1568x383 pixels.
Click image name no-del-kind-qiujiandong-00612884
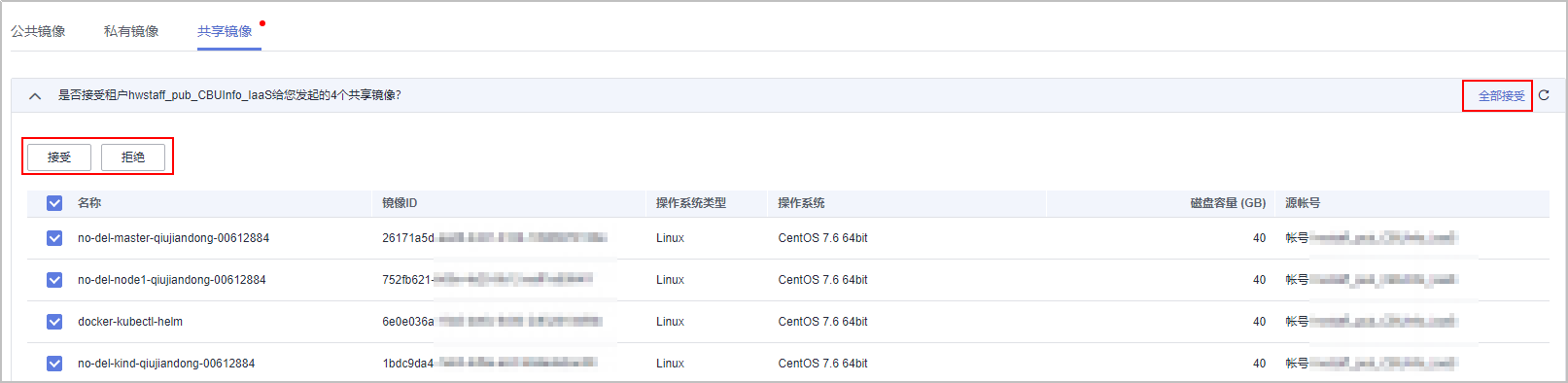[x=166, y=364]
